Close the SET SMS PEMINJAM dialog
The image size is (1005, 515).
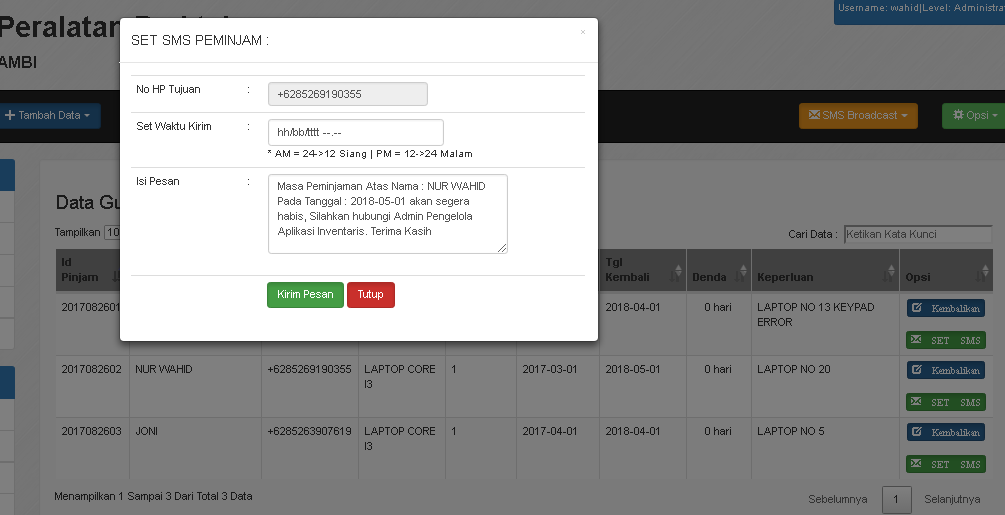[x=583, y=32]
